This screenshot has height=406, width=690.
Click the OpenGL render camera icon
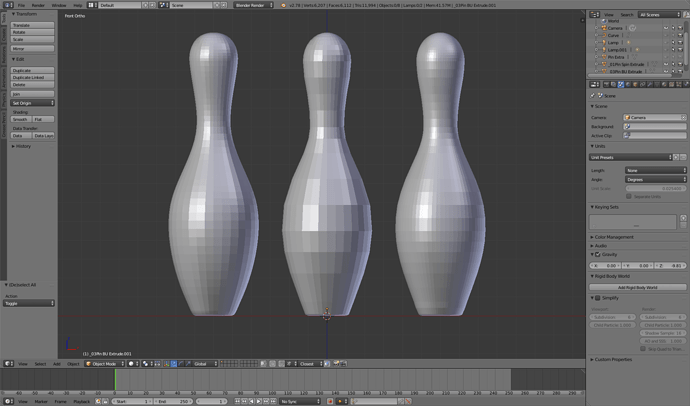pos(337,364)
